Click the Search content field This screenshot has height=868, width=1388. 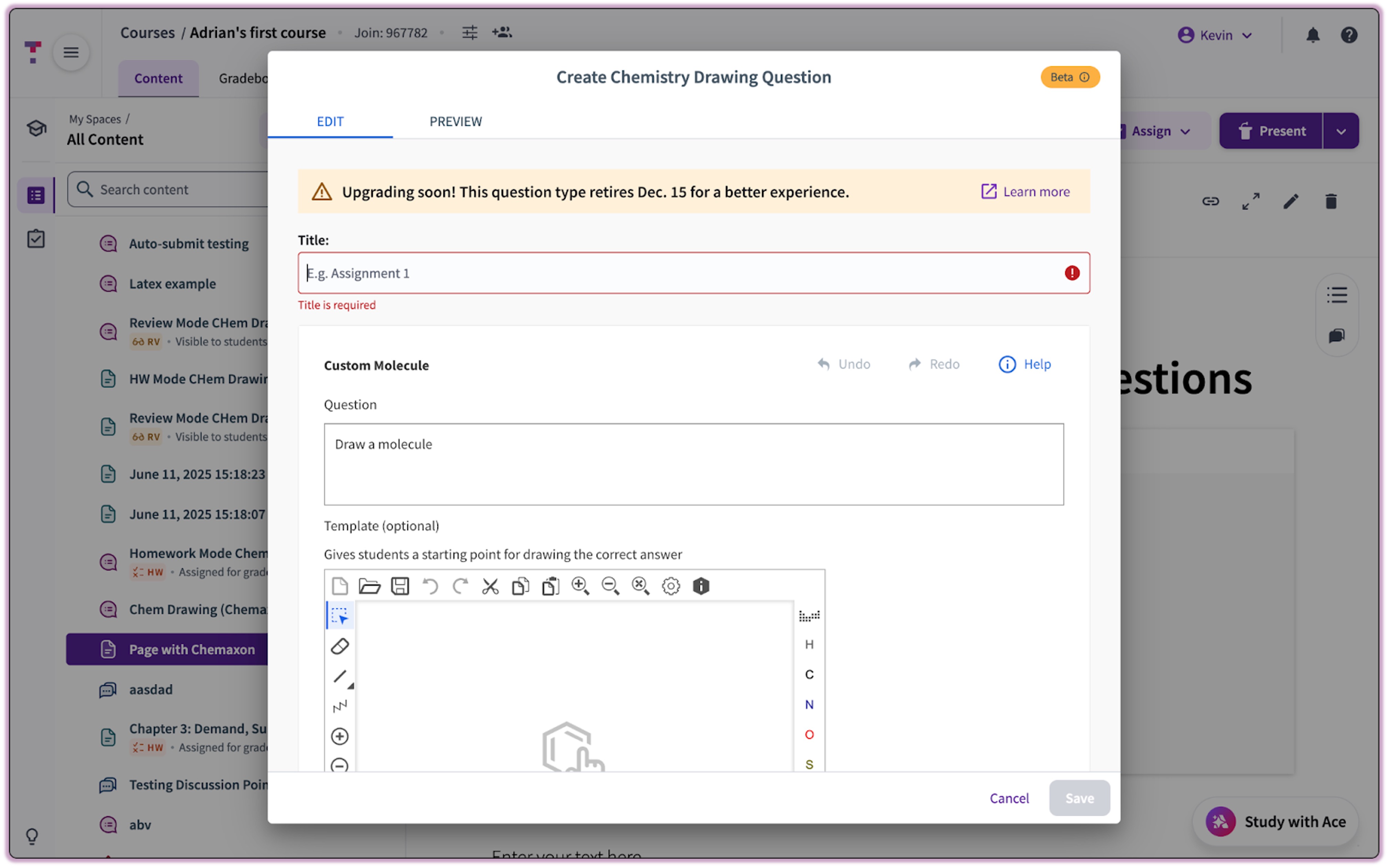(x=168, y=189)
